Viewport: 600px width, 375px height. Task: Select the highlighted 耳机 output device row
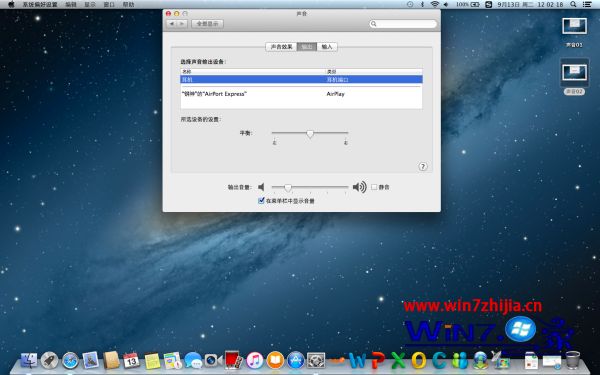[302, 80]
